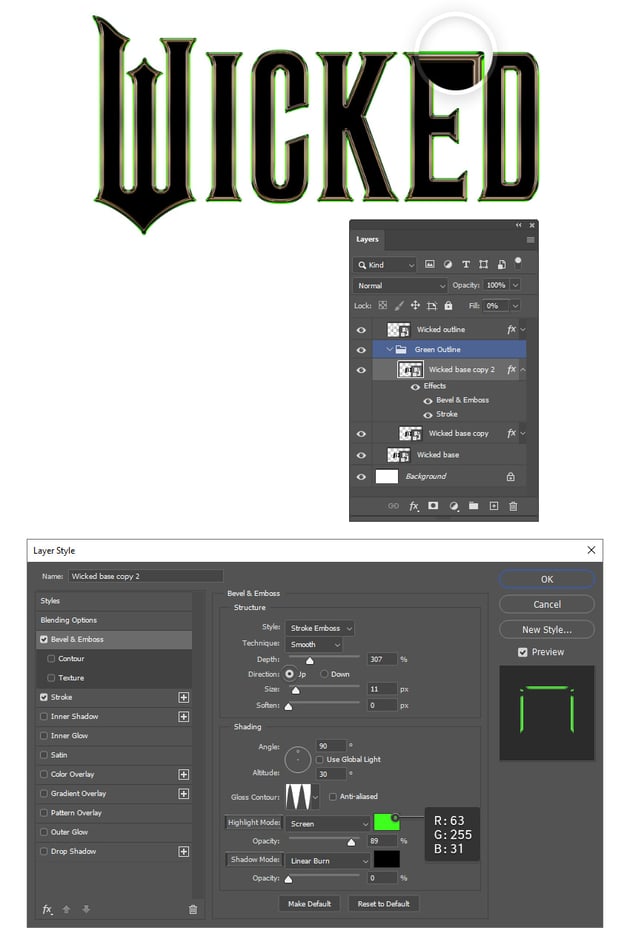The width and height of the screenshot is (630, 945).
Task: Click fx icon at Layer Style dialog bottom
Action: 47,909
